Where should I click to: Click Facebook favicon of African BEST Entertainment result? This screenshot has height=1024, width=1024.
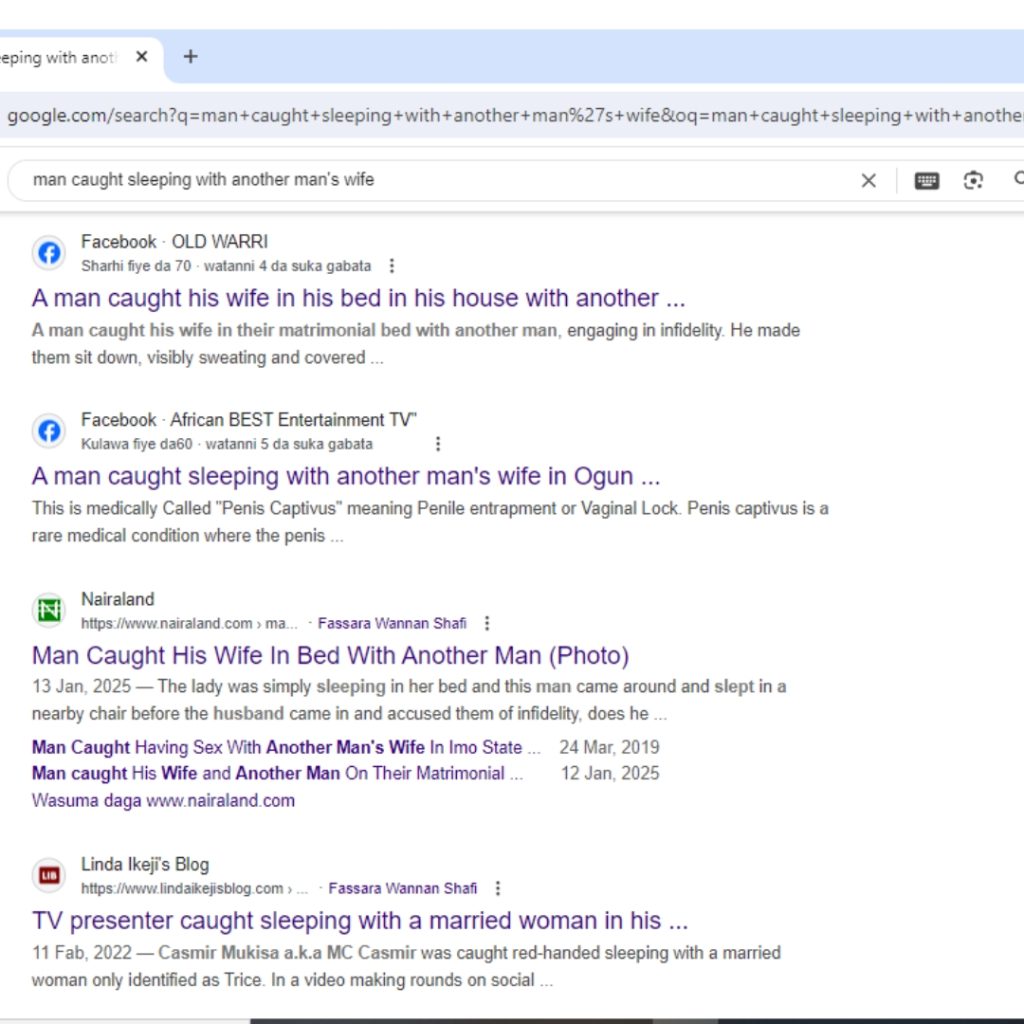[x=49, y=431]
